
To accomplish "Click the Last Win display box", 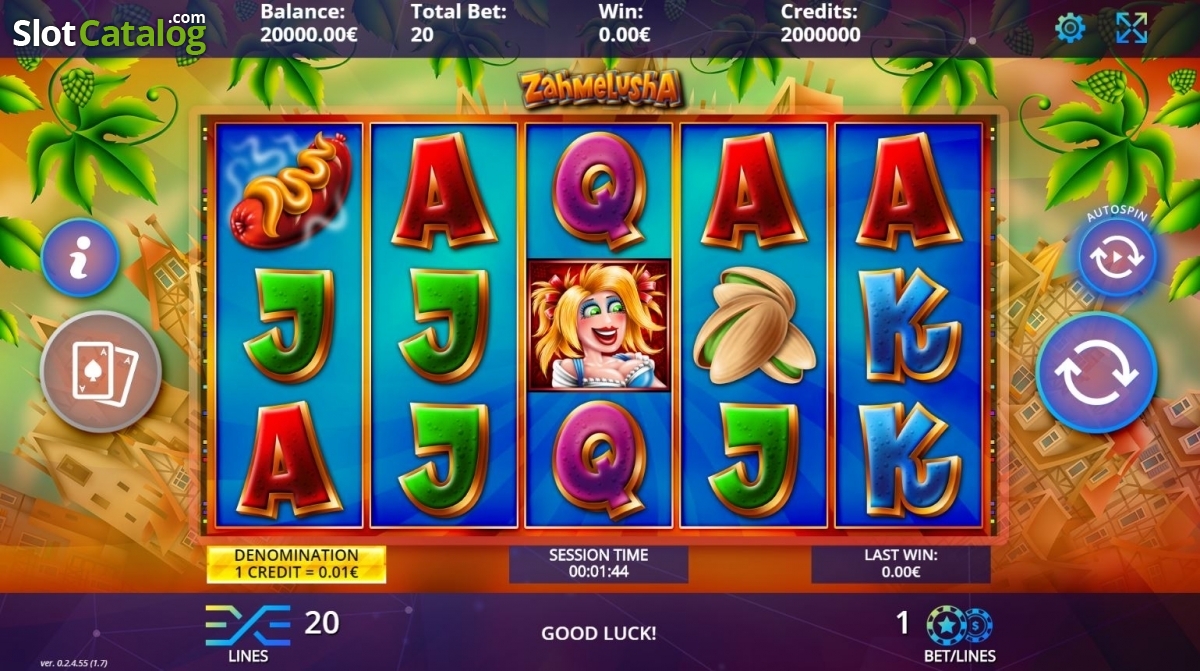I will pos(900,564).
